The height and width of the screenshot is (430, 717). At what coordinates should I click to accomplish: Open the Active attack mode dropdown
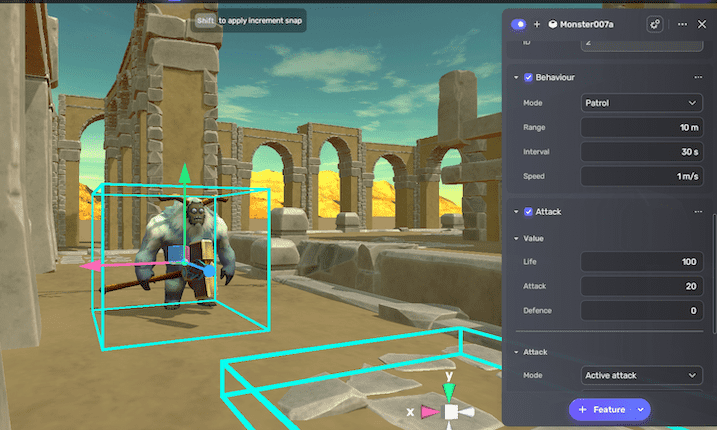click(x=641, y=375)
